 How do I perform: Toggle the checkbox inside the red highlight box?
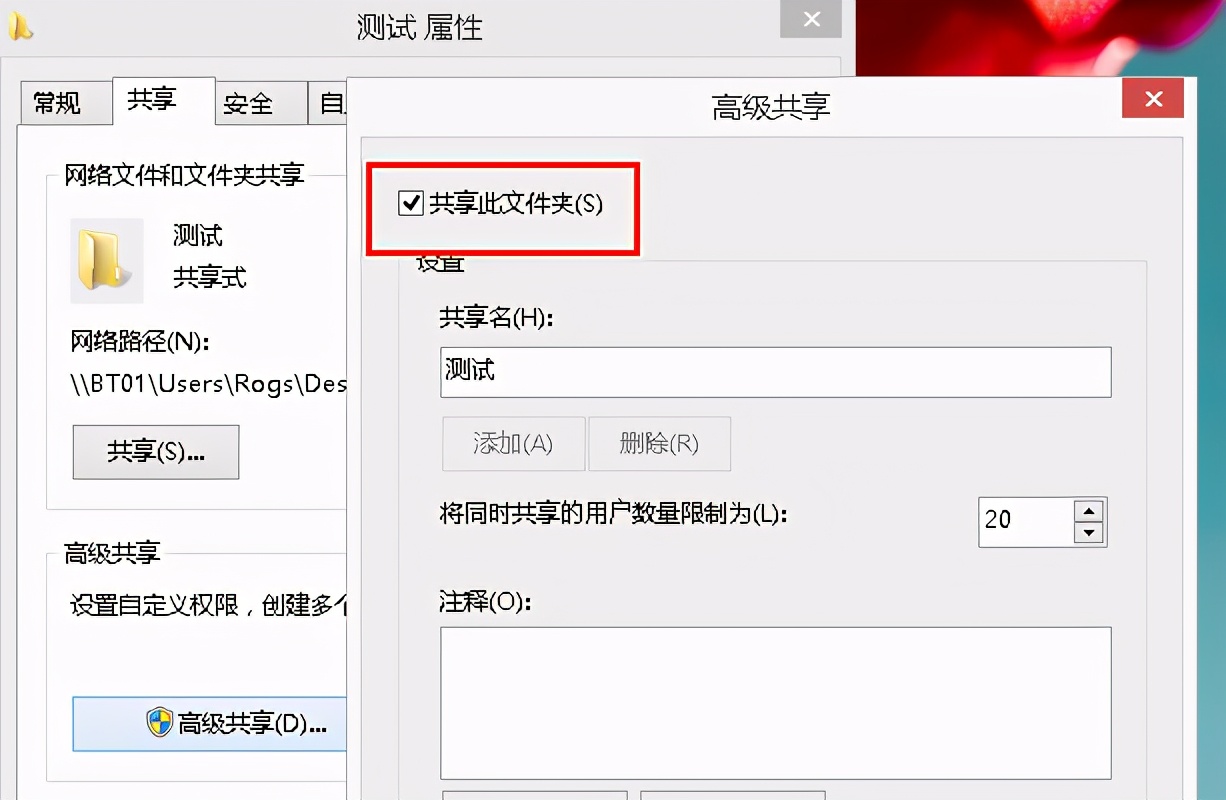[x=410, y=204]
